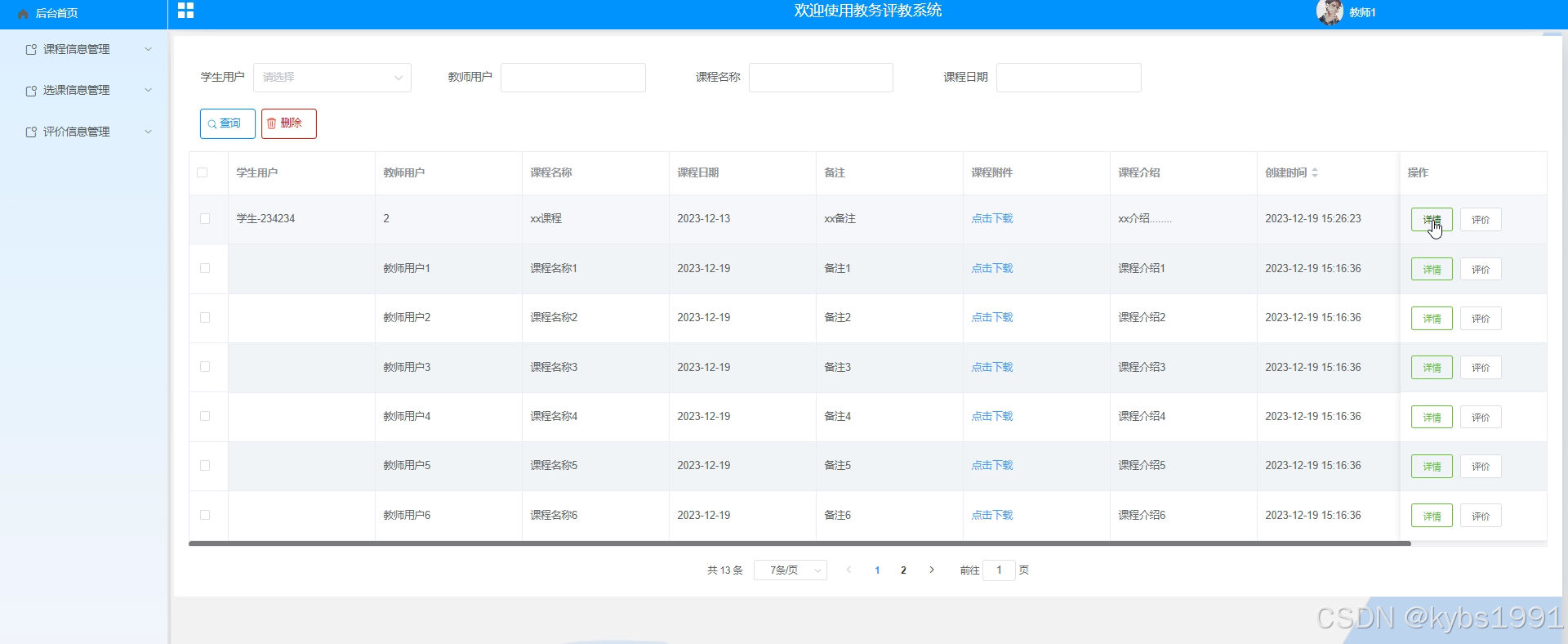This screenshot has width=1568, height=644.
Task: Expand the 评价信息管理 submenu chevron
Action: [148, 132]
